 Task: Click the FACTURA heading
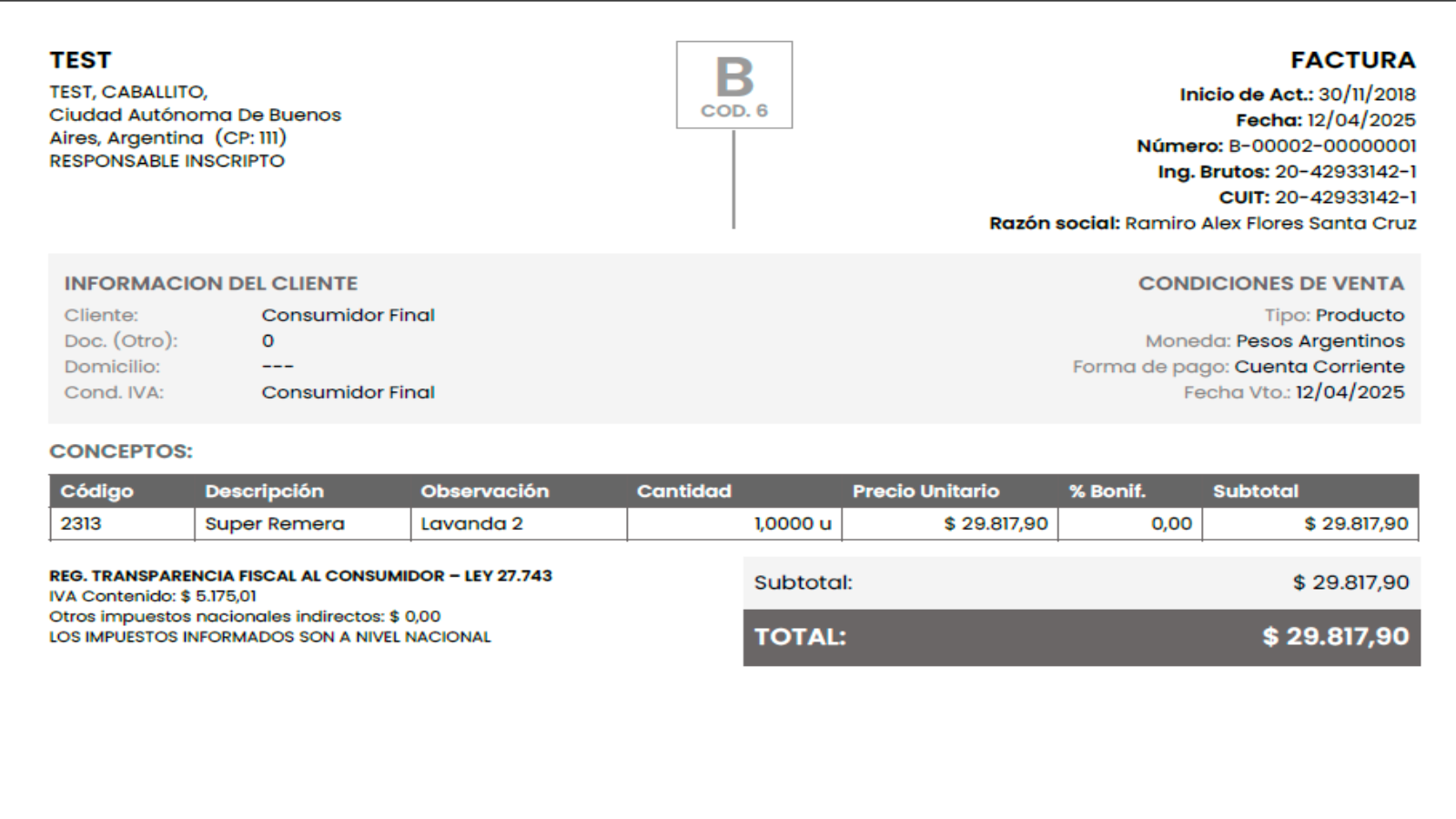1352,60
